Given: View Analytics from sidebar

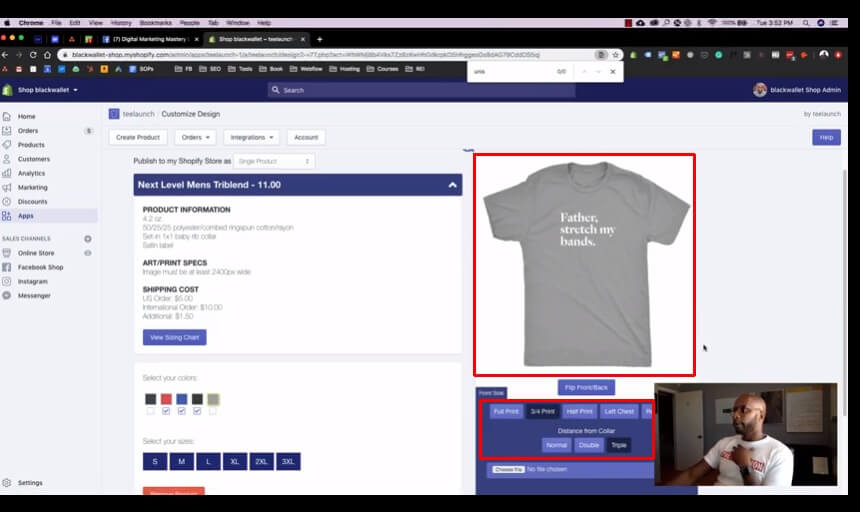Looking at the screenshot, I should coord(31,173).
